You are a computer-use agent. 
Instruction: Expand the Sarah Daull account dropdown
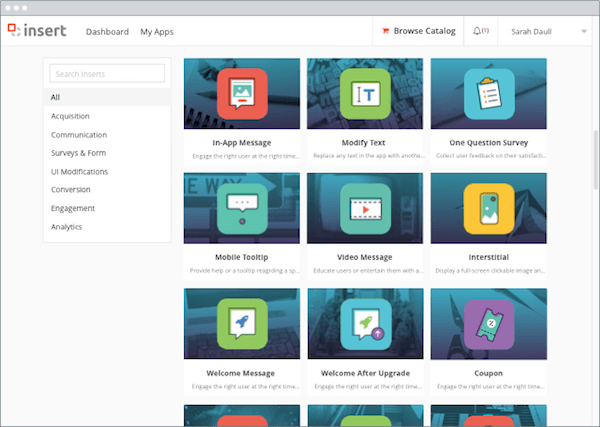[584, 31]
